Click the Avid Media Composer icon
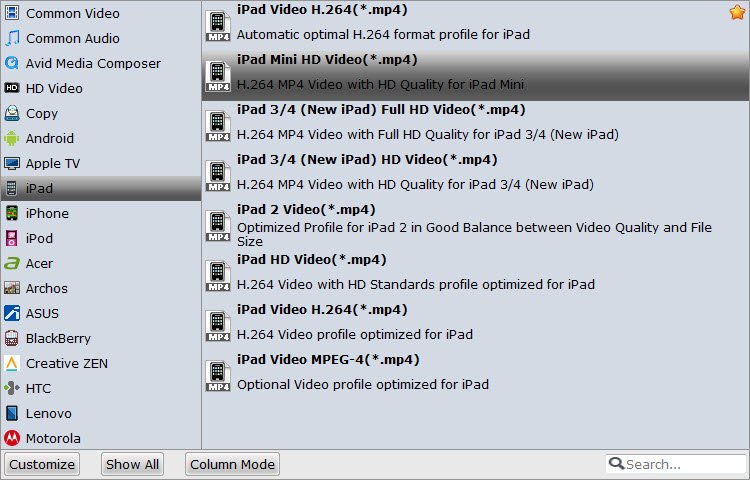This screenshot has width=750, height=480. 12,63
